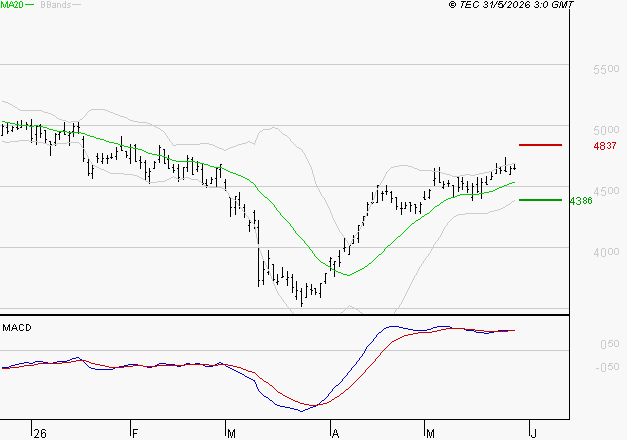This screenshot has height=440, width=627.
Task: Click the 050 MACD axis label
Action: tap(610, 344)
